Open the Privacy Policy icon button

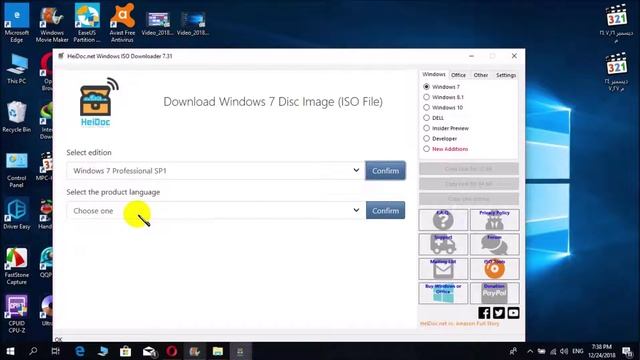pos(494,220)
